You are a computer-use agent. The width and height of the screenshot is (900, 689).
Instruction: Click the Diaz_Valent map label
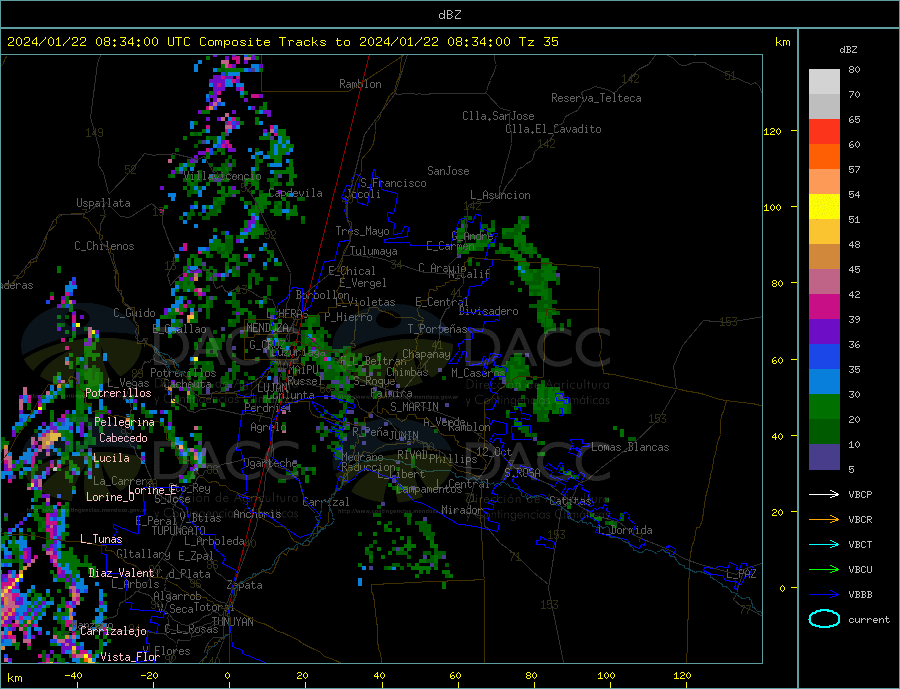[121, 573]
